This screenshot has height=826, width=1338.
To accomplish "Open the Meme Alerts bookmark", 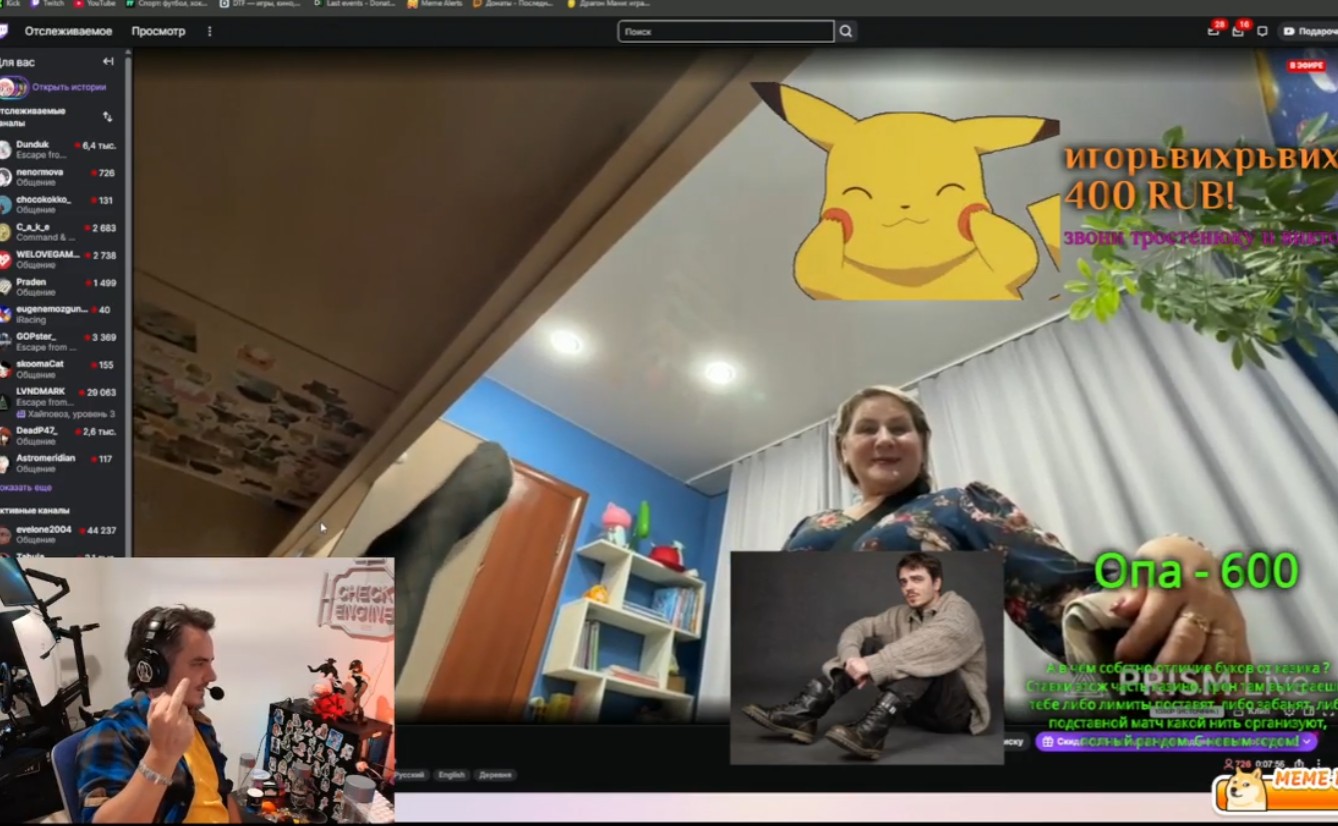I will coord(436,4).
